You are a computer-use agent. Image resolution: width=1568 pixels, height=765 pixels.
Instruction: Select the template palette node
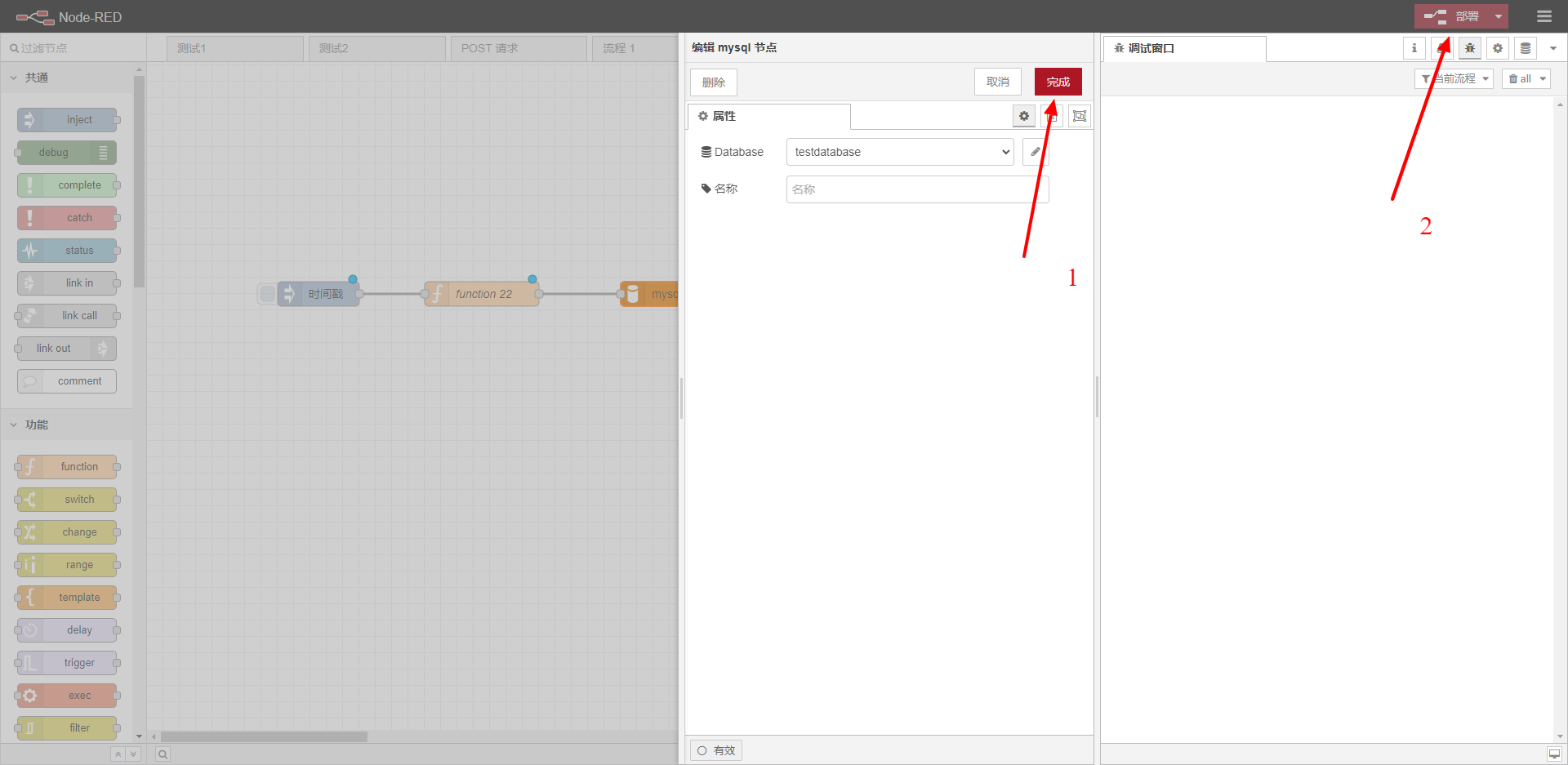(x=67, y=598)
